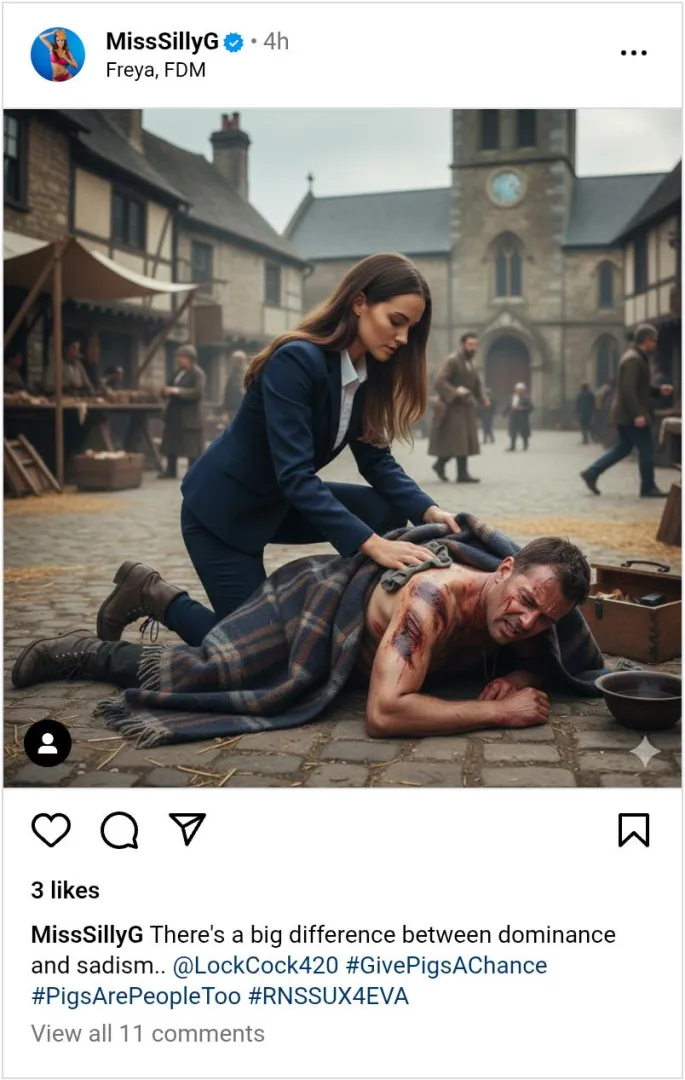Screen dimensions: 685x1080
Task: Open the Freya, FDM location page
Action: point(154,70)
